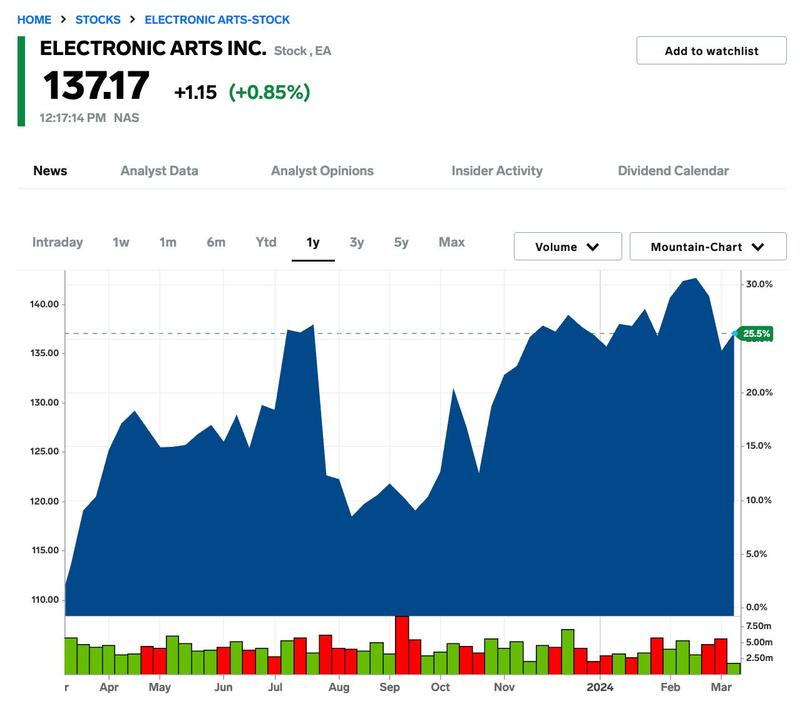The height and width of the screenshot is (711, 800).
Task: Open the Mountain-Chart type dropdown
Action: click(708, 247)
